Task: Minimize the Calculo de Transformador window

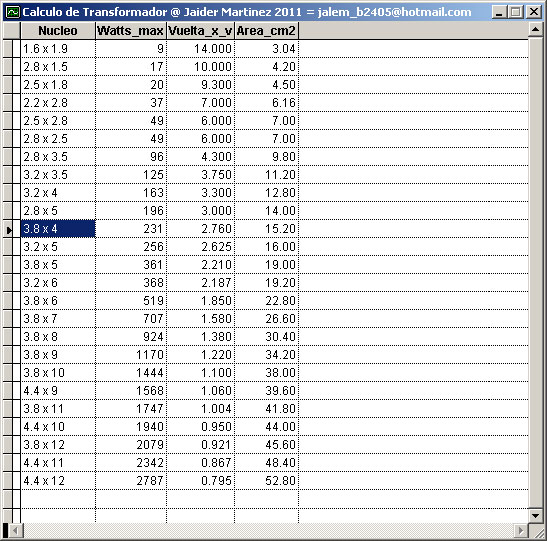Action: tap(499, 13)
